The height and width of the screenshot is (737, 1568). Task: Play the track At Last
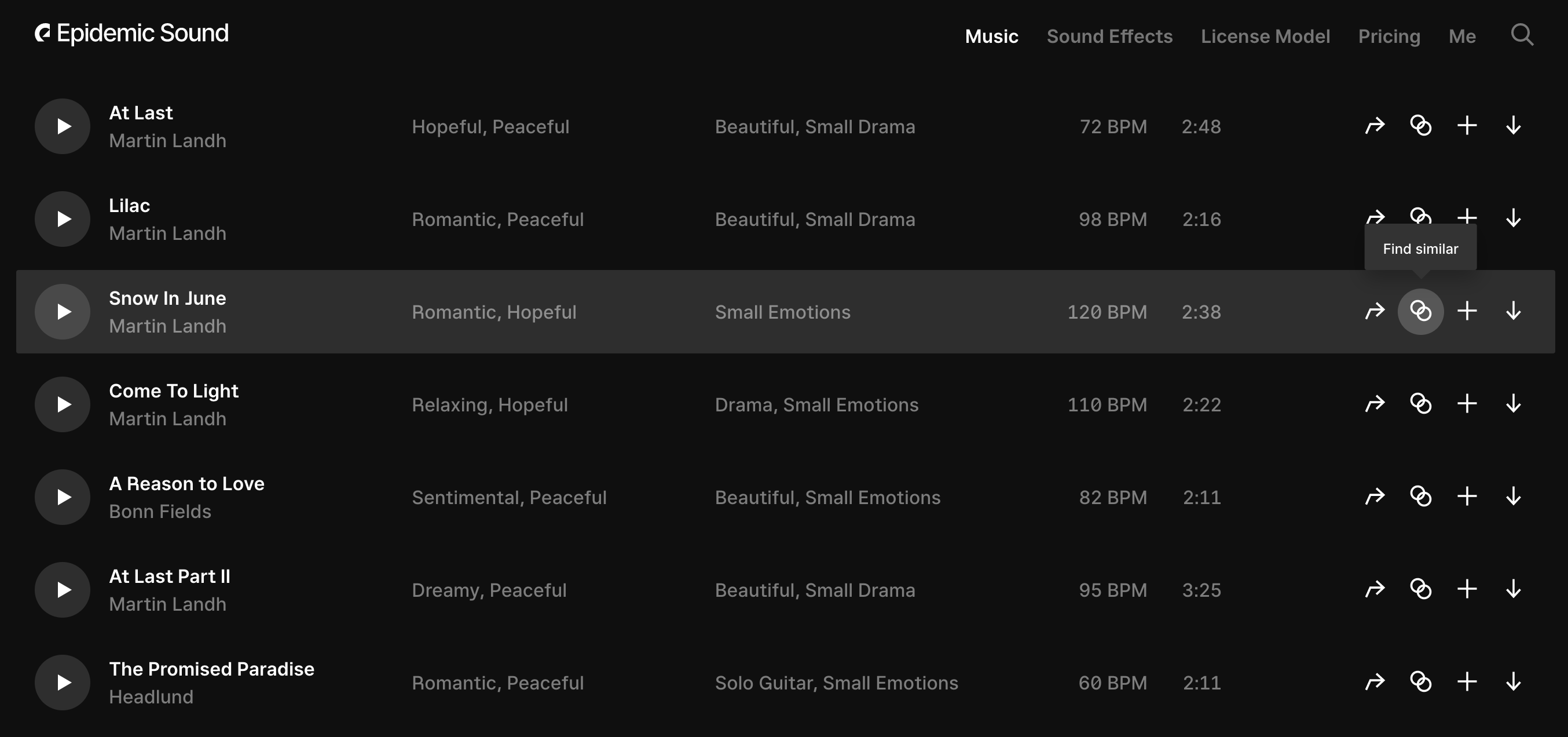(63, 126)
